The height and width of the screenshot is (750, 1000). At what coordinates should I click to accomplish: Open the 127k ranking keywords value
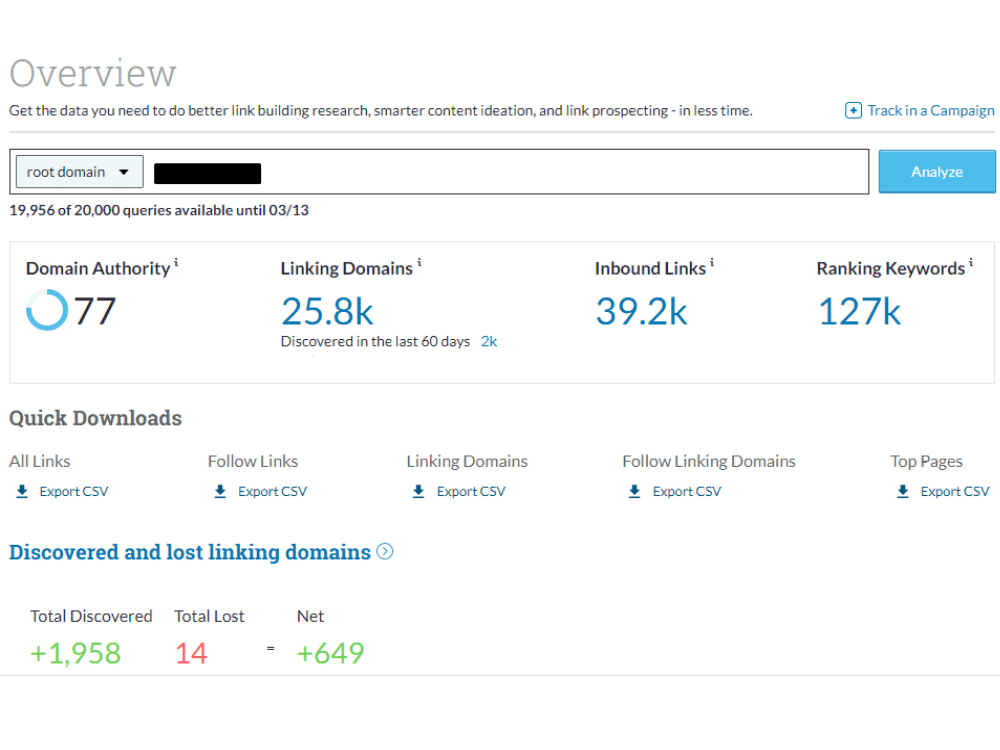[x=859, y=311]
